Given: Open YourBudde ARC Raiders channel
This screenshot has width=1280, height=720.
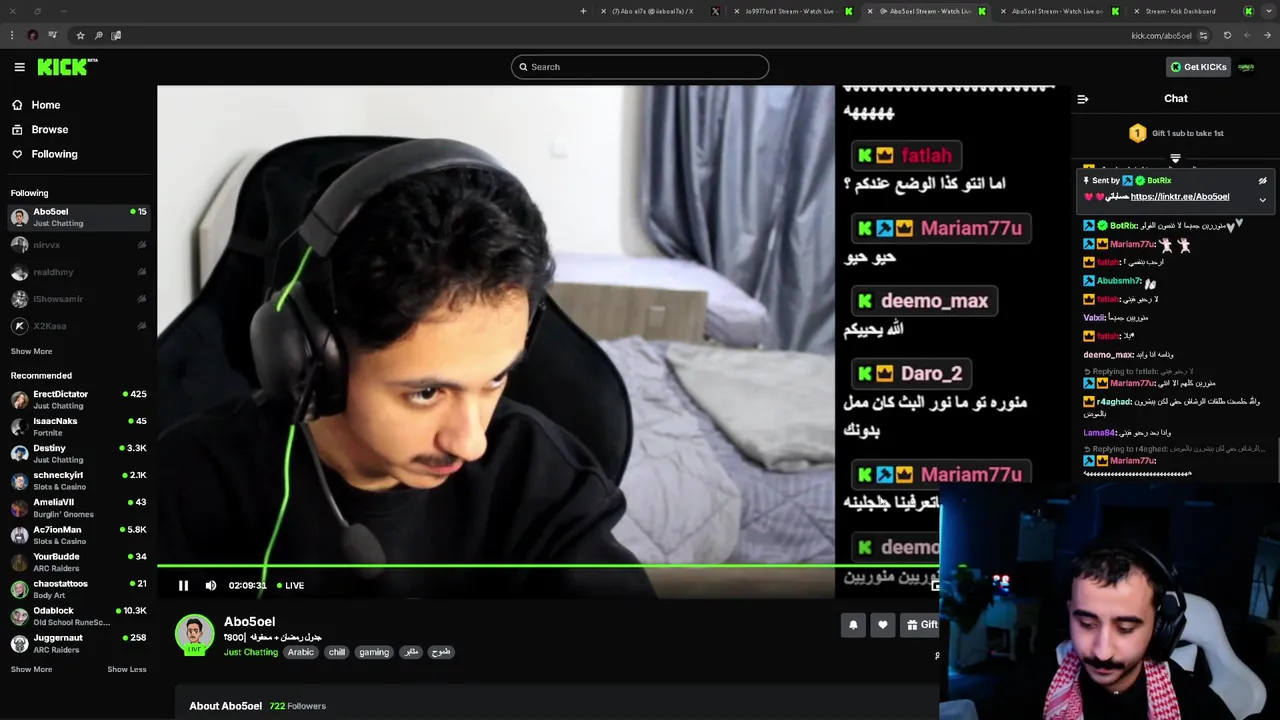Looking at the screenshot, I should (x=78, y=562).
